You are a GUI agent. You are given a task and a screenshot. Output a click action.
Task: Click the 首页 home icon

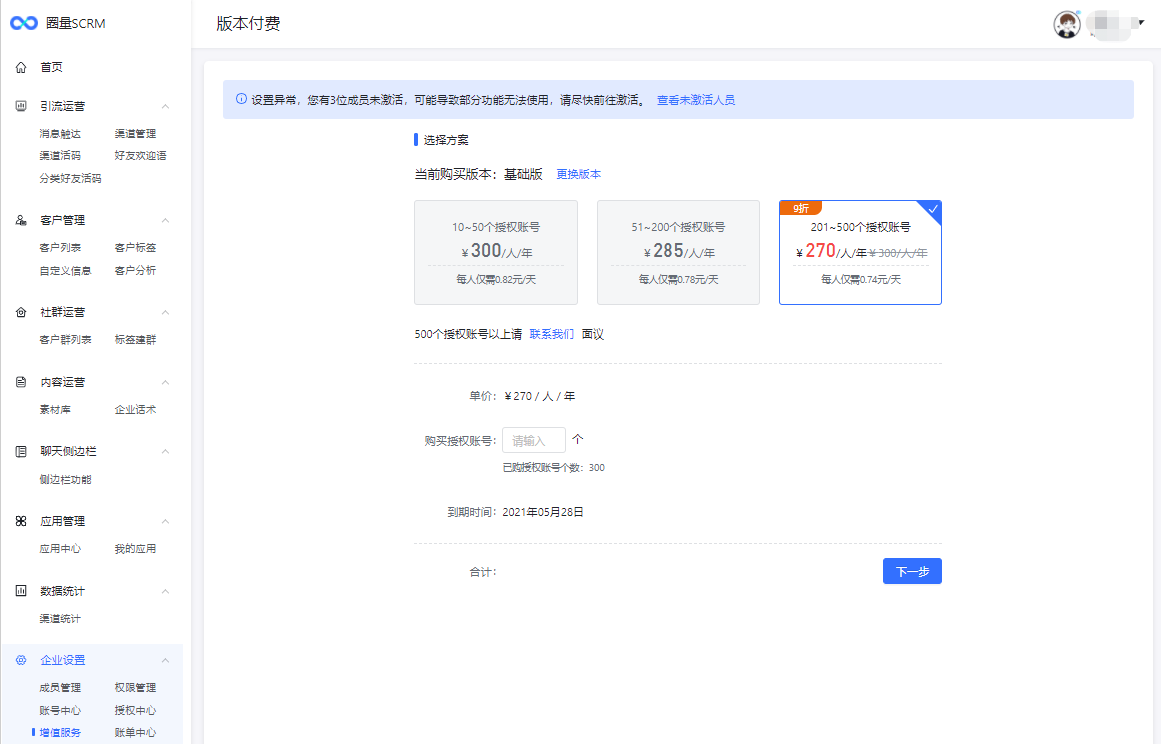coord(21,67)
